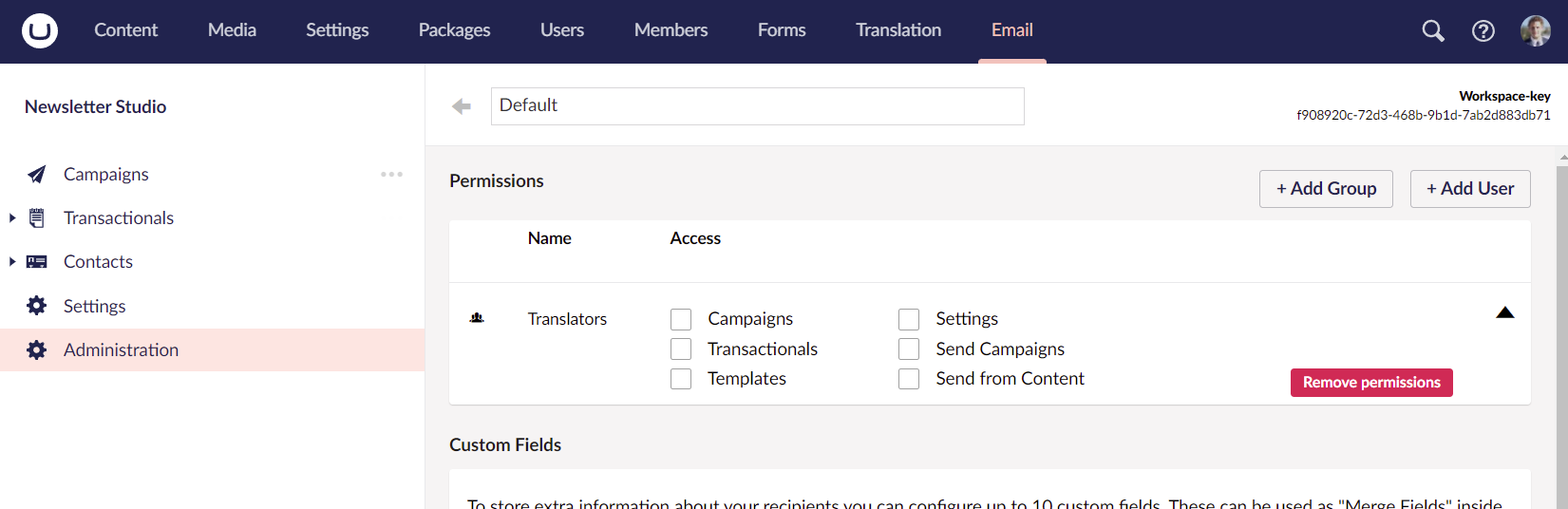Enable the Templates permission checkbox
This screenshot has width=1568, height=509.
point(681,379)
